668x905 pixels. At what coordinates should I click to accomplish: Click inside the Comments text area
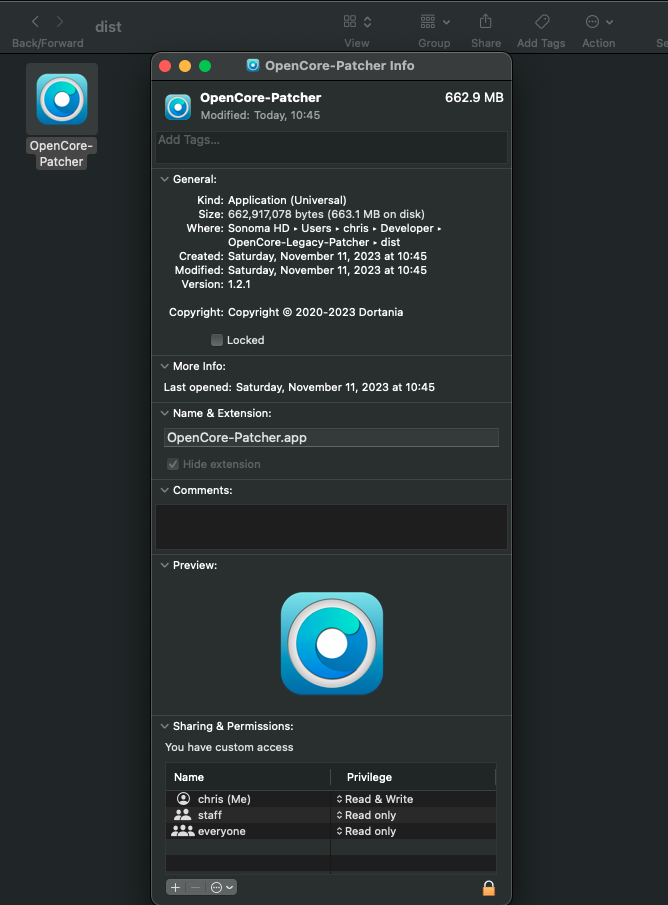pyautogui.click(x=331, y=527)
